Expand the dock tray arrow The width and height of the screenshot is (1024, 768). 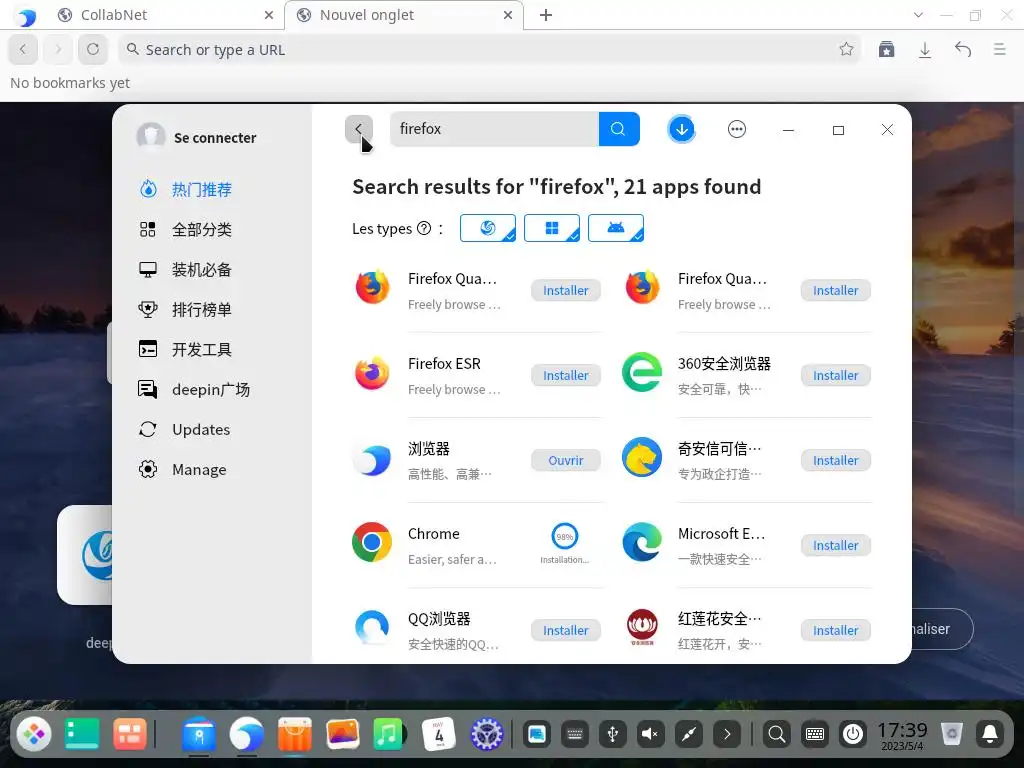[x=727, y=735]
